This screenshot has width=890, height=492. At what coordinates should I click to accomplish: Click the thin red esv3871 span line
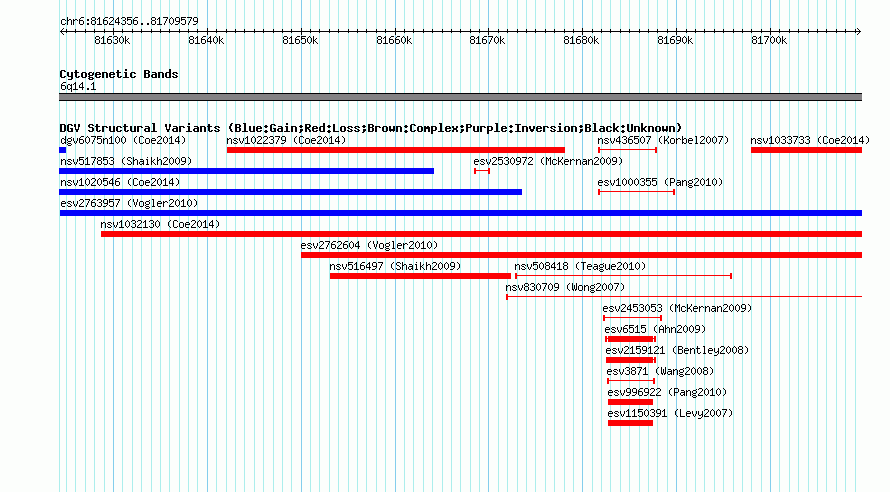[x=631, y=381]
